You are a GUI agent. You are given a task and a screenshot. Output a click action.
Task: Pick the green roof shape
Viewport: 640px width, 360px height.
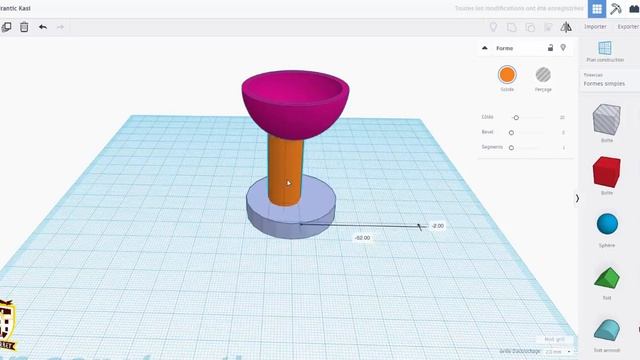(607, 278)
